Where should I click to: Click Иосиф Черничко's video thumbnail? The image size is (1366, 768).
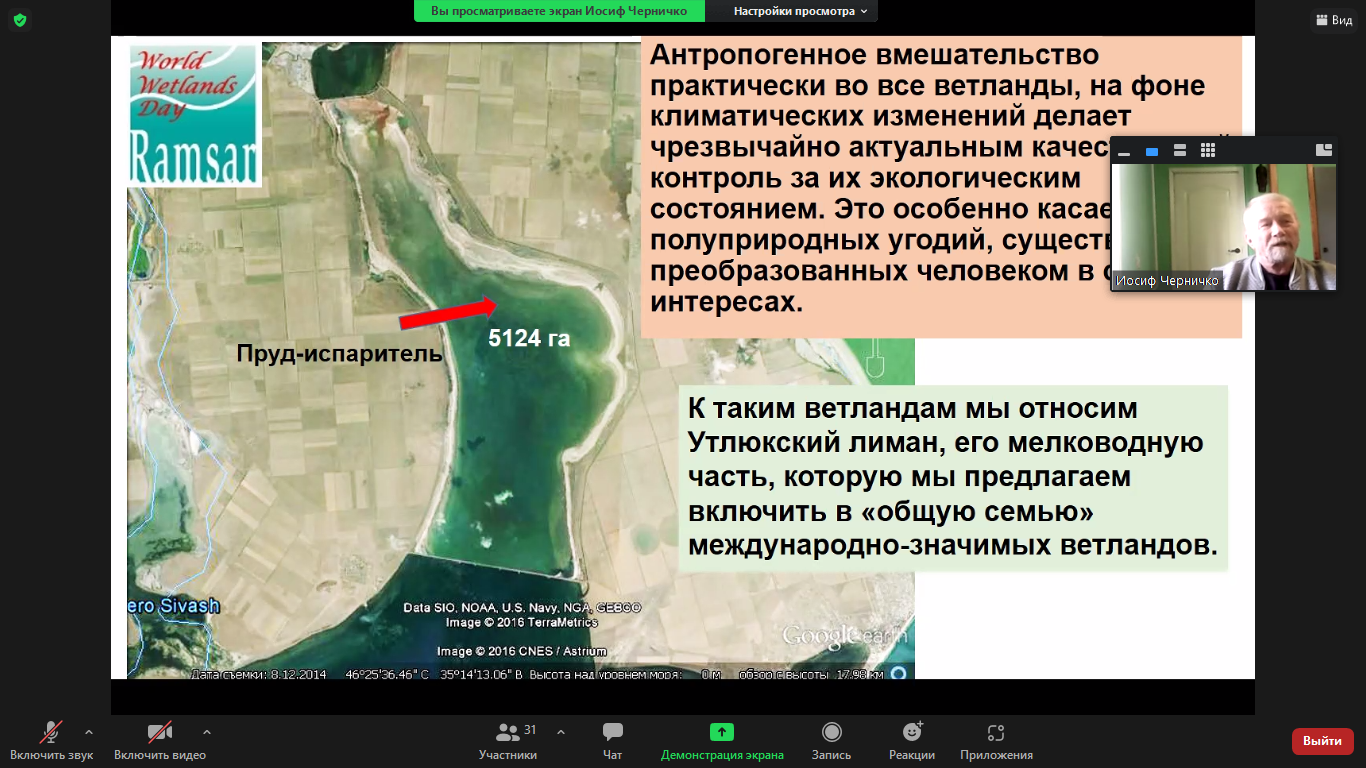click(1223, 227)
